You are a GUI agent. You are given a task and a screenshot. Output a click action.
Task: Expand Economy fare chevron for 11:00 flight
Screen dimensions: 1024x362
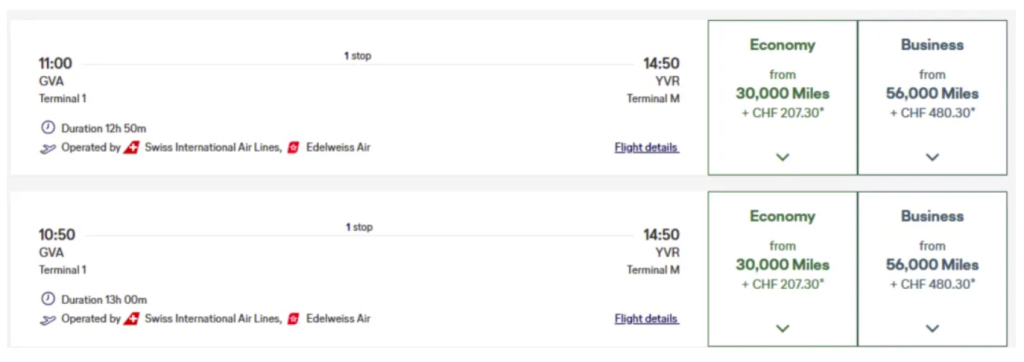click(782, 157)
